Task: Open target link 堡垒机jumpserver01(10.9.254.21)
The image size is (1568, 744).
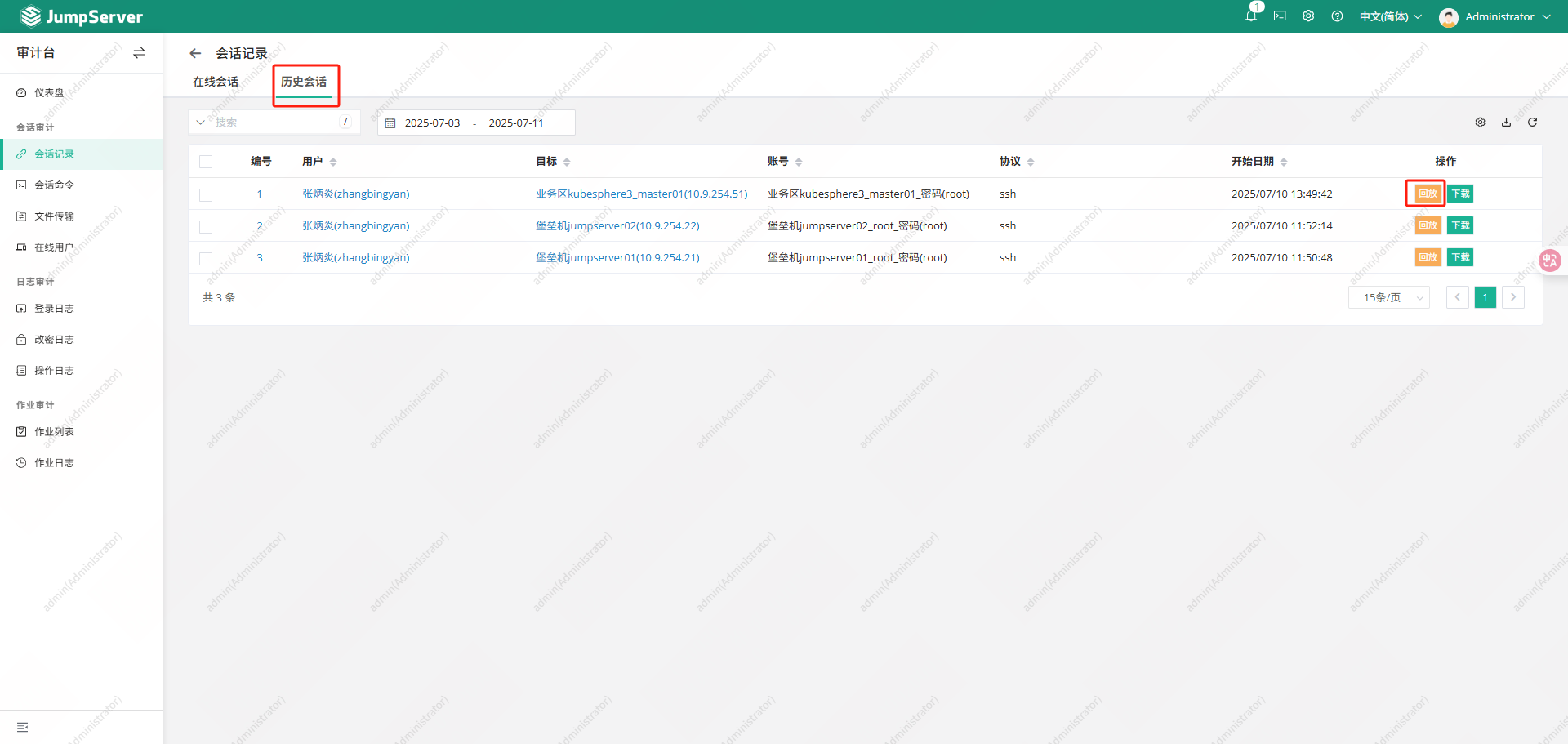Action: (x=617, y=258)
